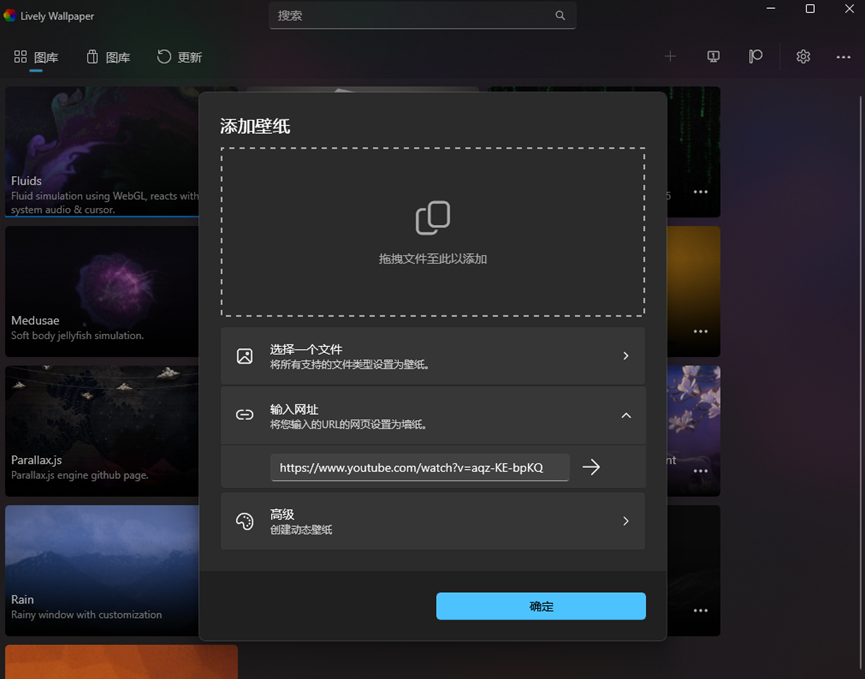Viewport: 865px width, 679px height.
Task: Click the file picker icon beside 选择一个文件
Action: (x=245, y=355)
